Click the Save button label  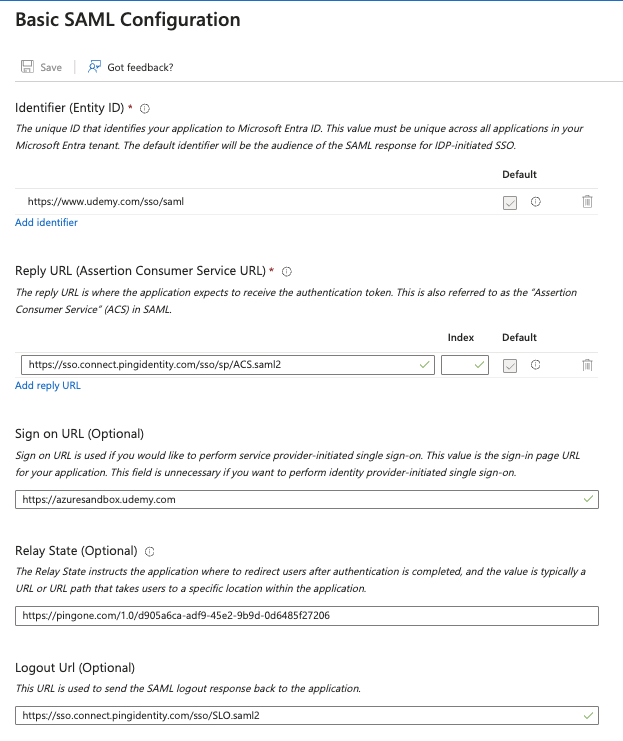point(51,67)
